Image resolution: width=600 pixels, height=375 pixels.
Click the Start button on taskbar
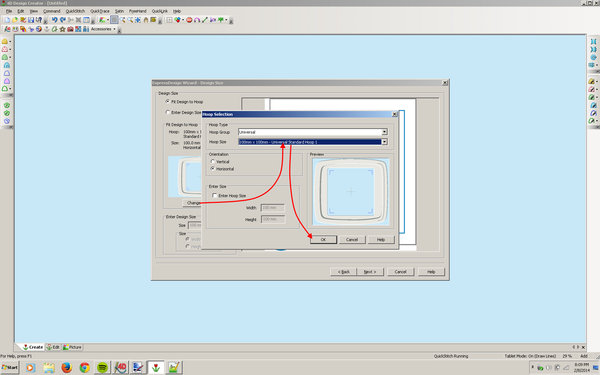tap(10, 367)
